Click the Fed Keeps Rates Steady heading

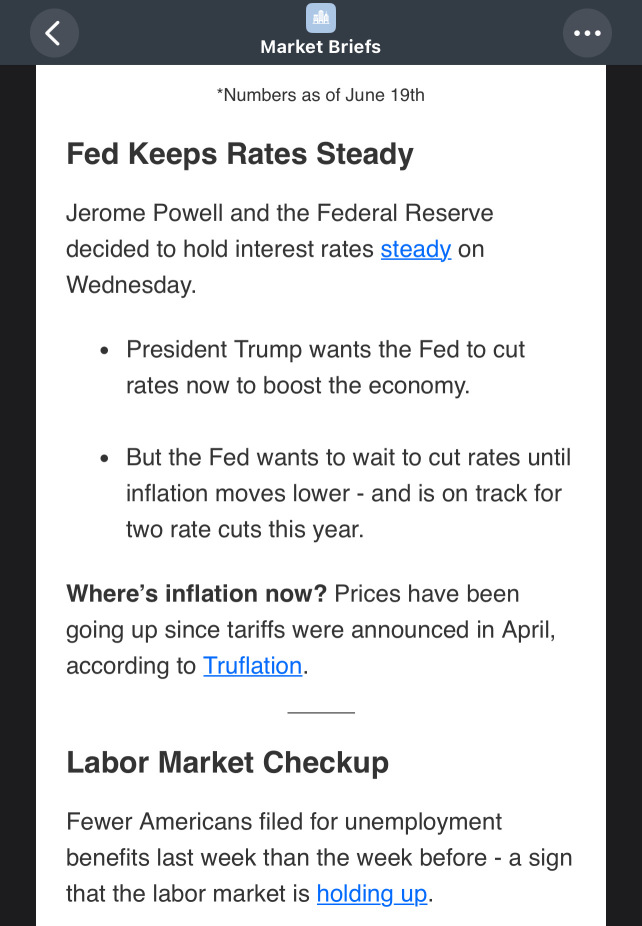click(240, 154)
